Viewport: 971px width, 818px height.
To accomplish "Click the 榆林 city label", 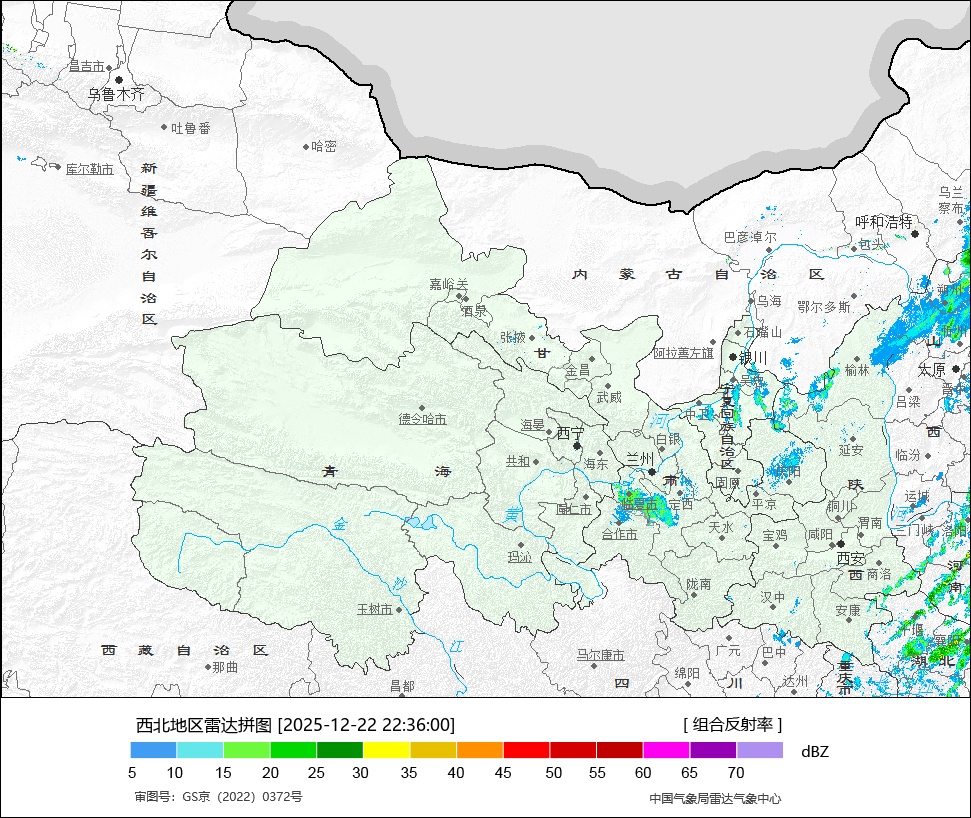I will [857, 370].
